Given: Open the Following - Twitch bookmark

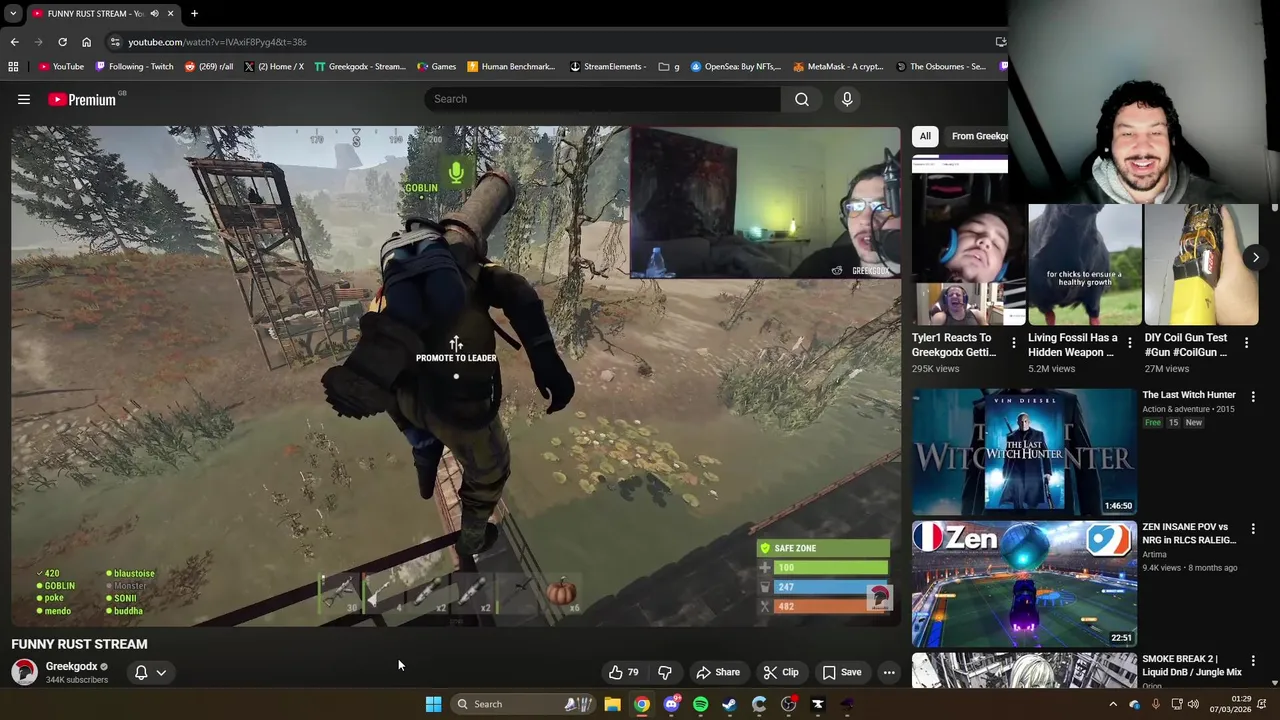Looking at the screenshot, I should [134, 67].
